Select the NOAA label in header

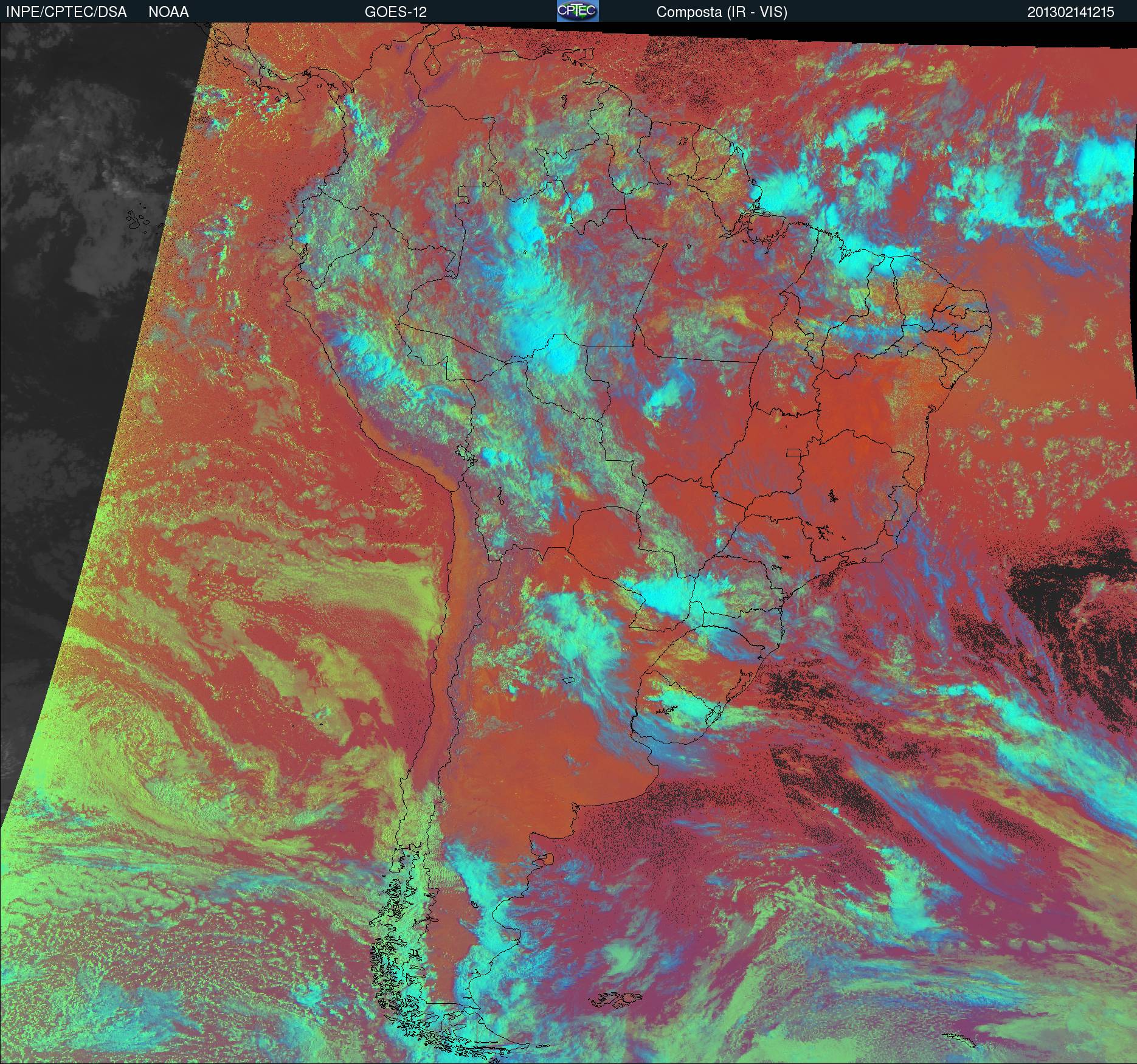coord(168,12)
